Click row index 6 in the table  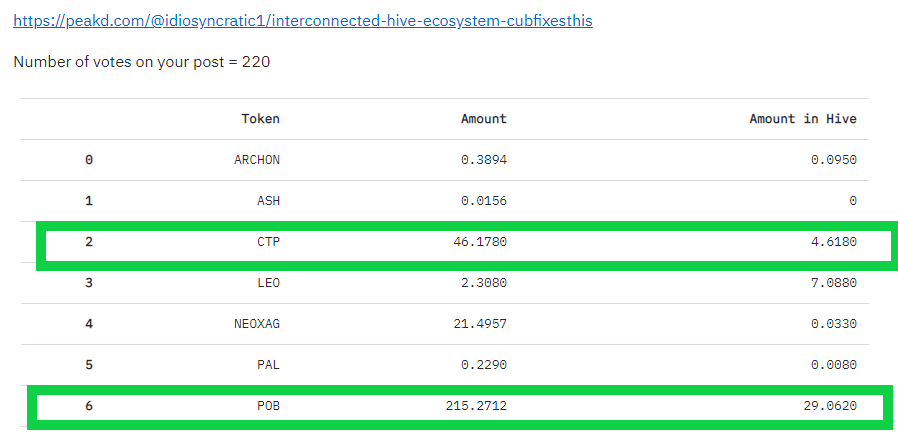point(89,406)
